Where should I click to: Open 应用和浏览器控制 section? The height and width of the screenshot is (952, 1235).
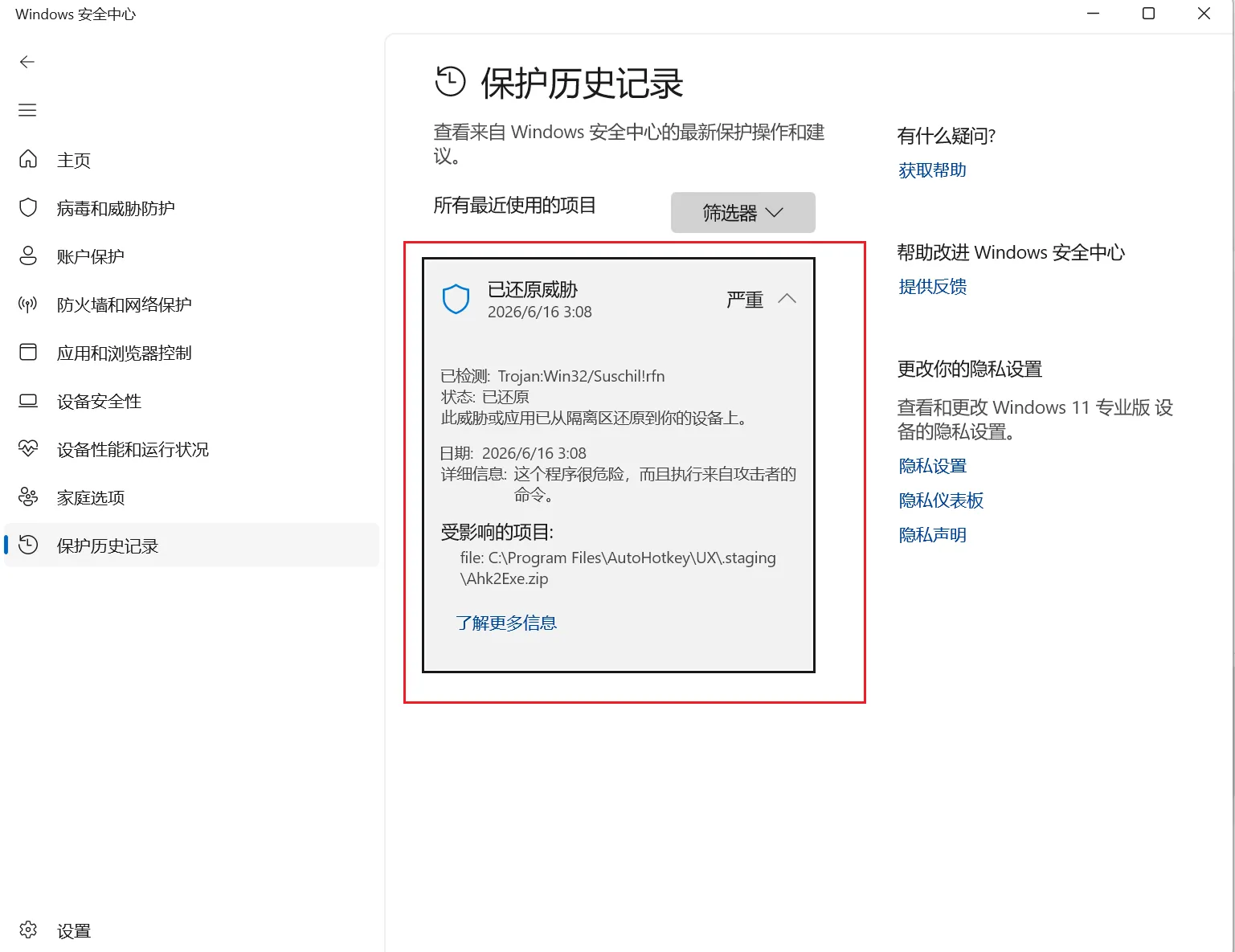191,353
